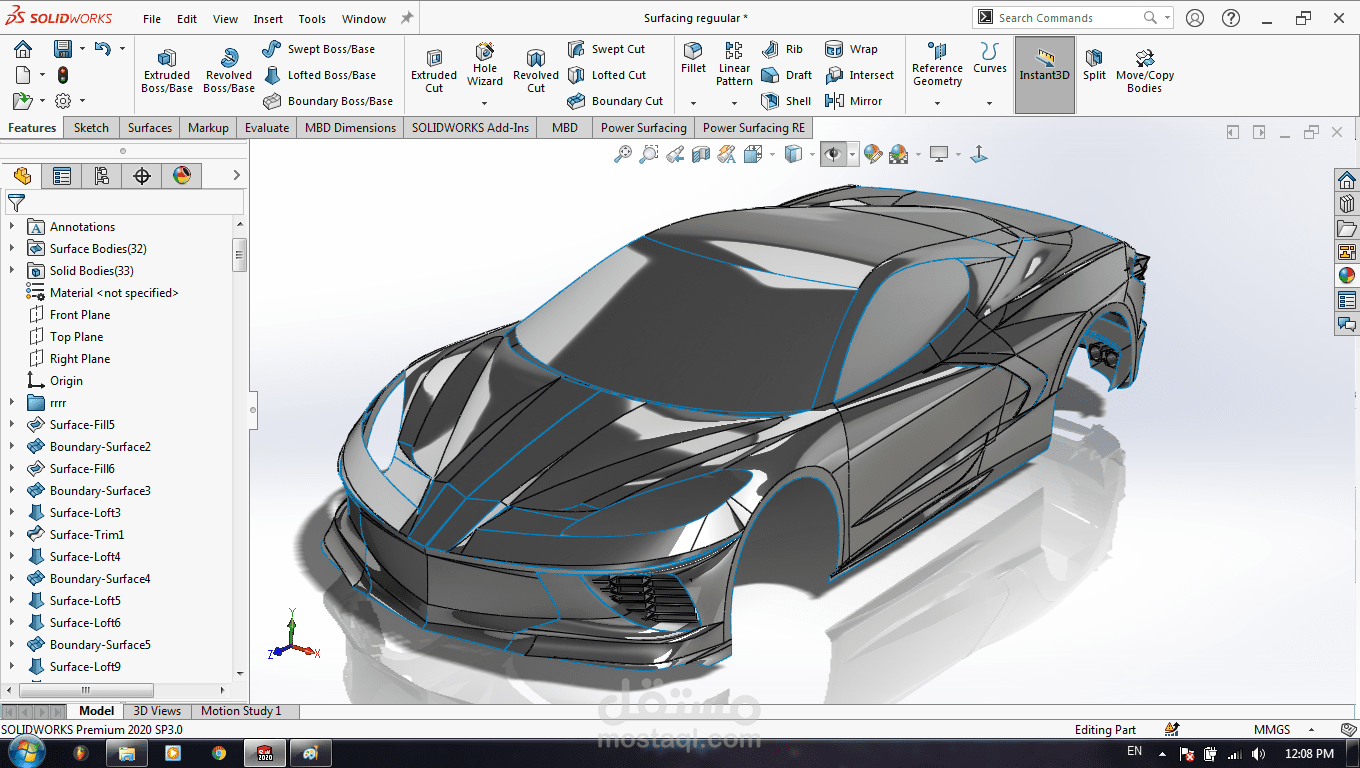This screenshot has height=768, width=1360.
Task: Open the Hole Wizard
Action: [x=485, y=64]
